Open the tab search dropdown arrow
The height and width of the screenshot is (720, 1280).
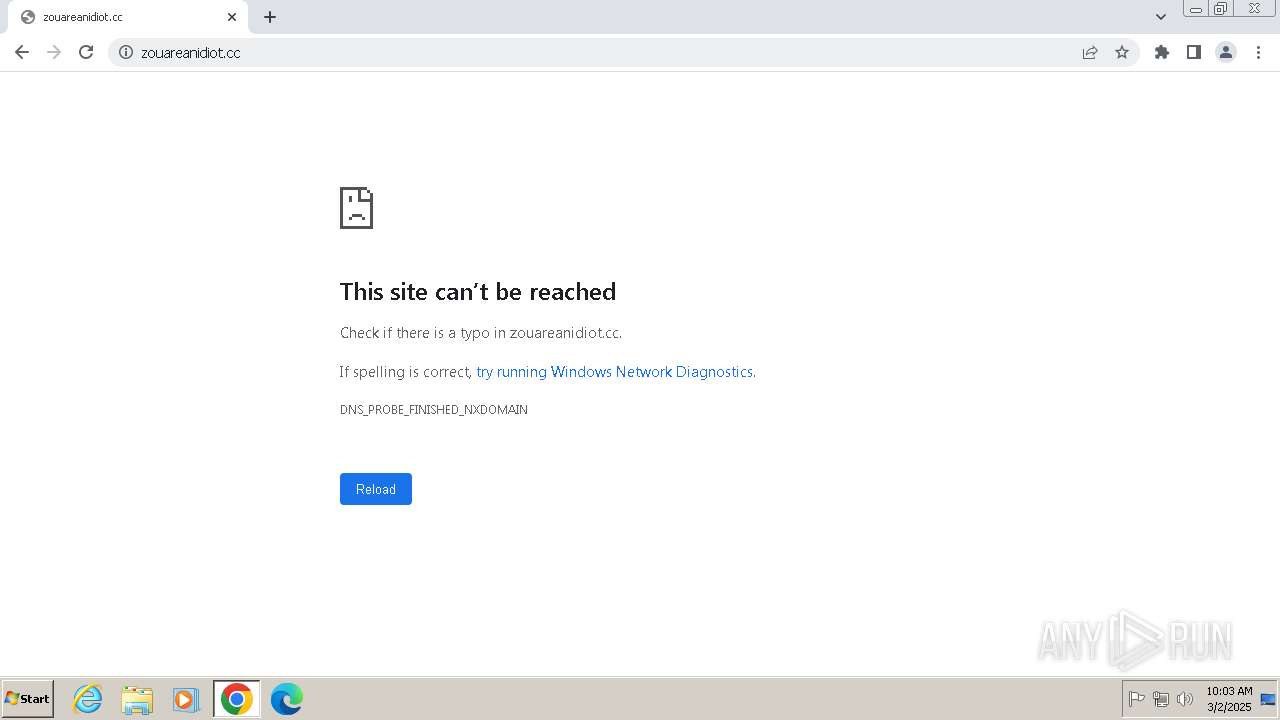1161,17
